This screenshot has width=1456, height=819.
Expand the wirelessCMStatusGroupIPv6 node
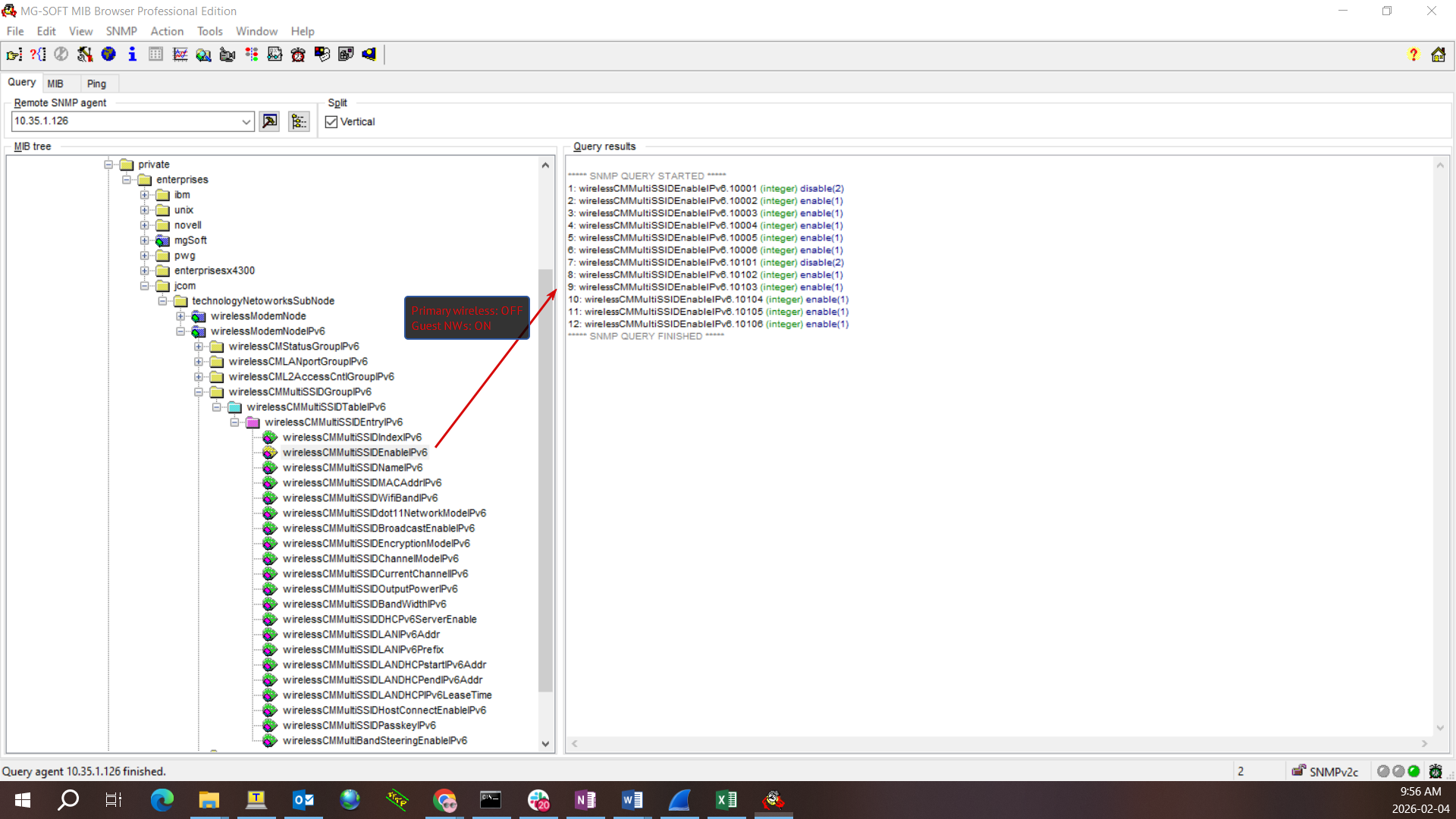pyautogui.click(x=199, y=347)
